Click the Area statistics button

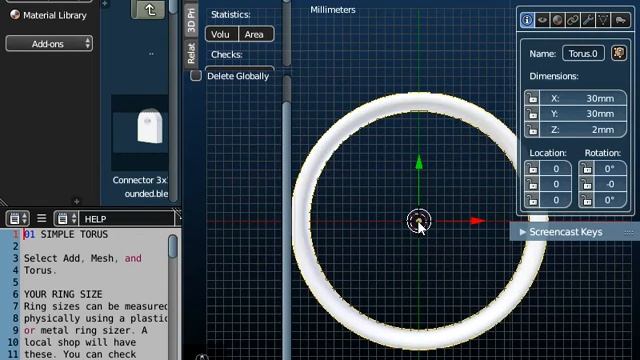(x=256, y=34)
